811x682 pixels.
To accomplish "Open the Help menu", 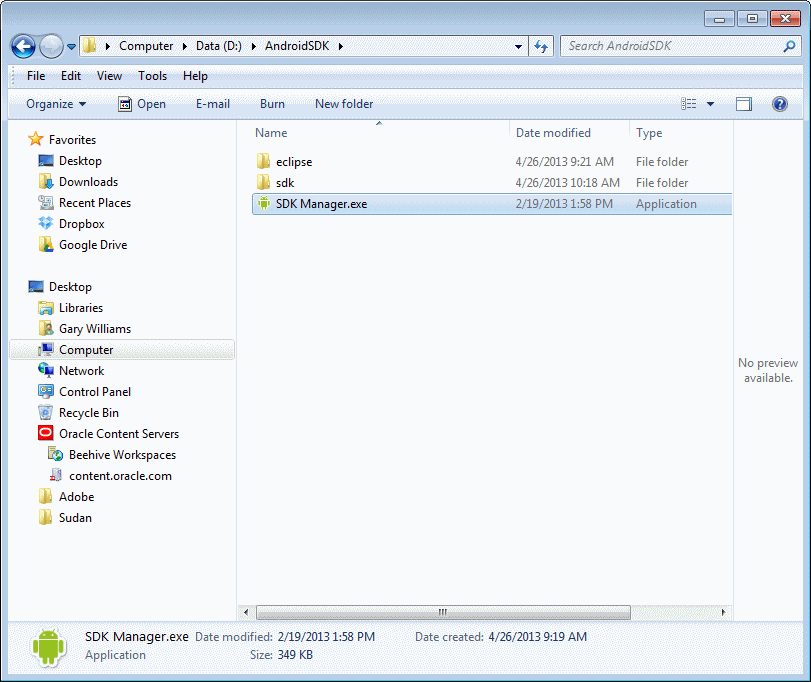I will (x=195, y=76).
